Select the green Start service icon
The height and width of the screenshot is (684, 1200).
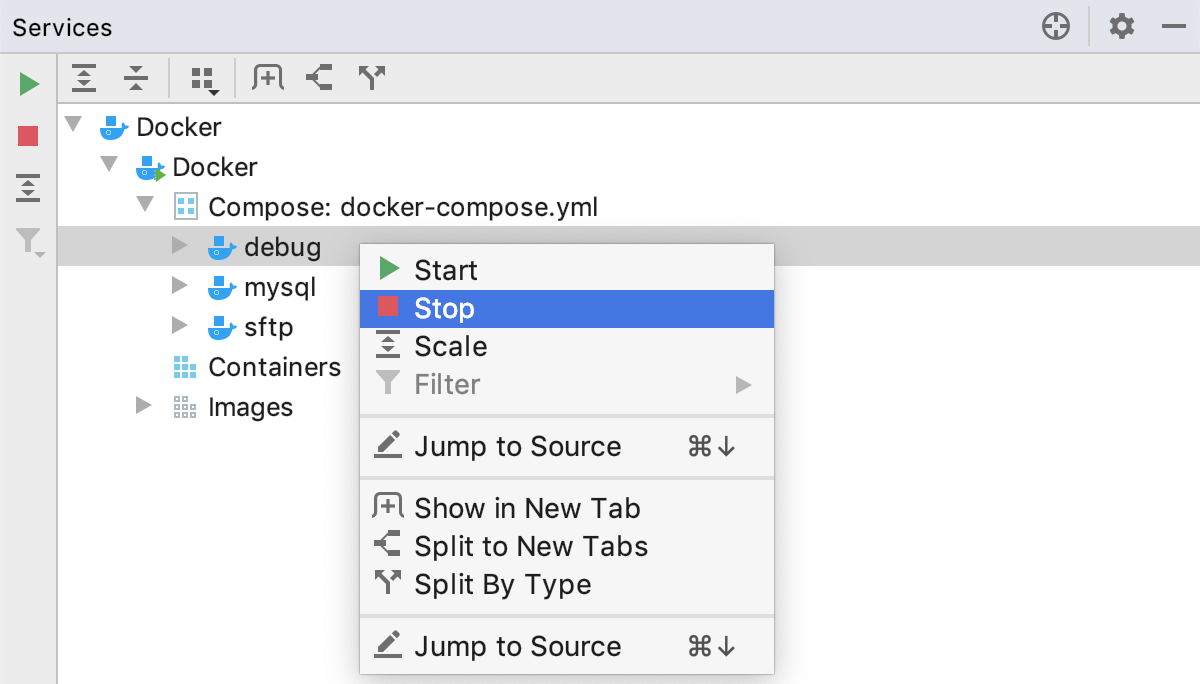[x=27, y=84]
